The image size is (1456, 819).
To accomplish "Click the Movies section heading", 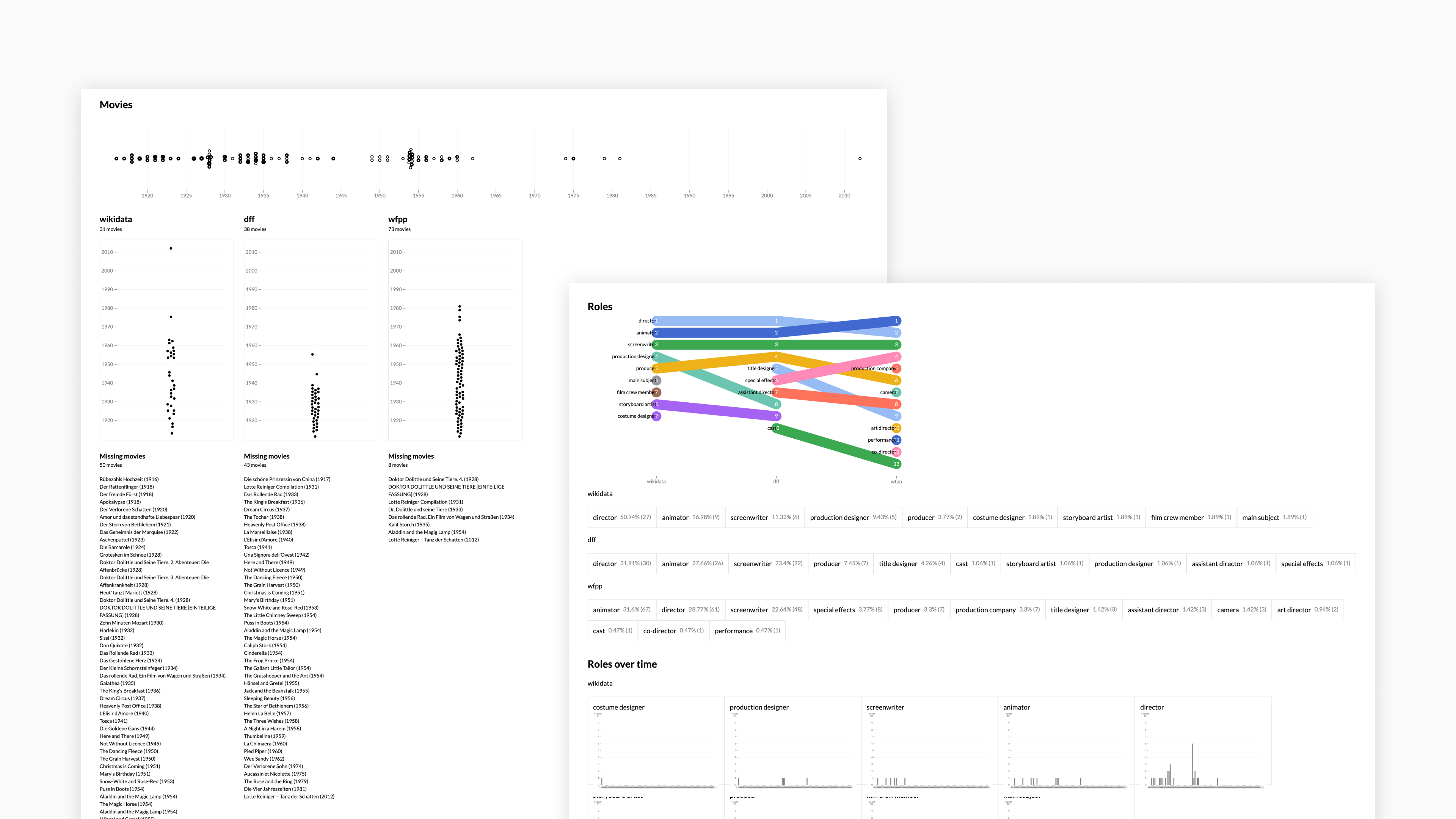I will point(116,105).
